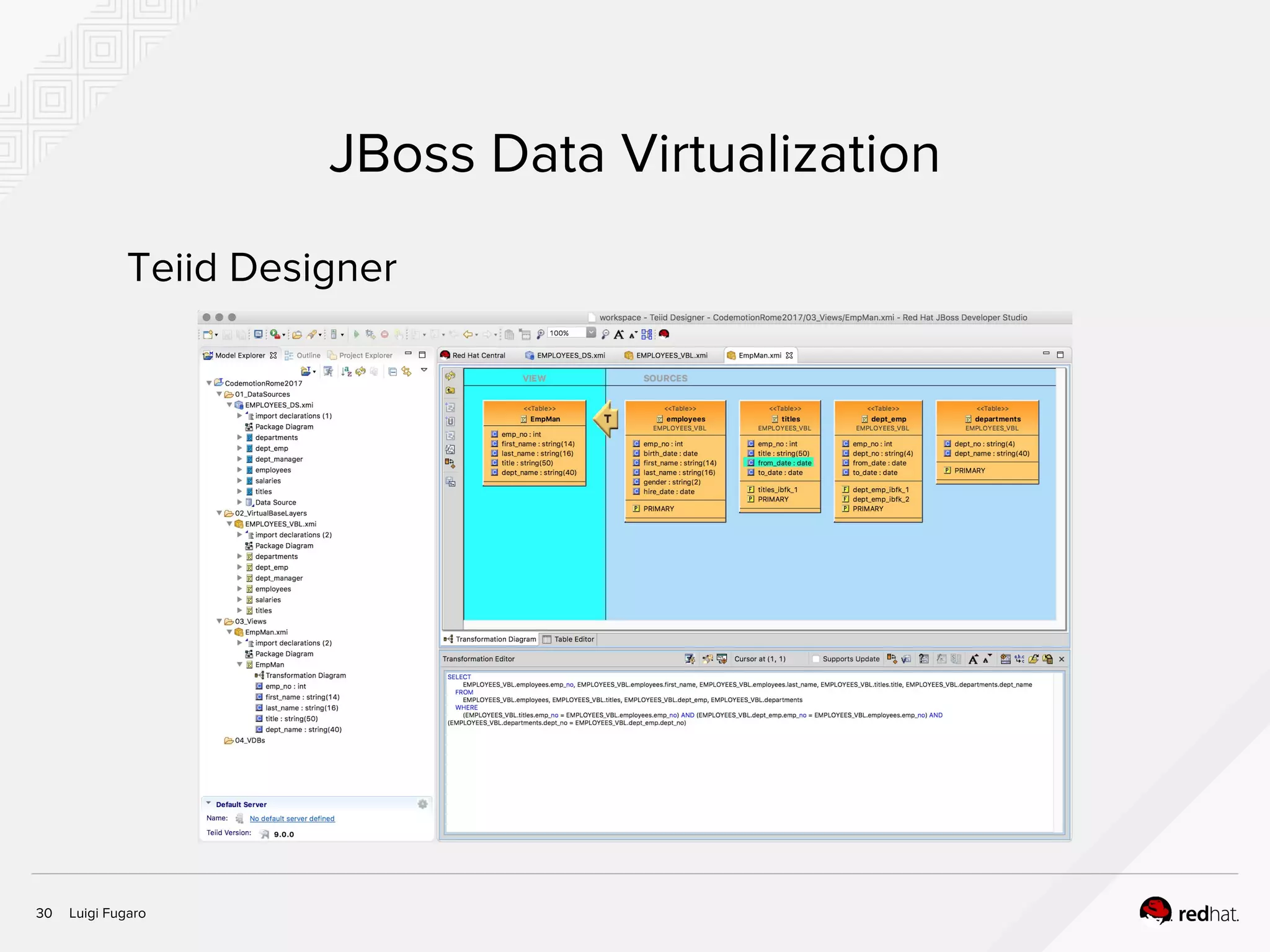Viewport: 1270px width, 952px height.
Task: Open the 100% zoom dropdown
Action: 591,333
